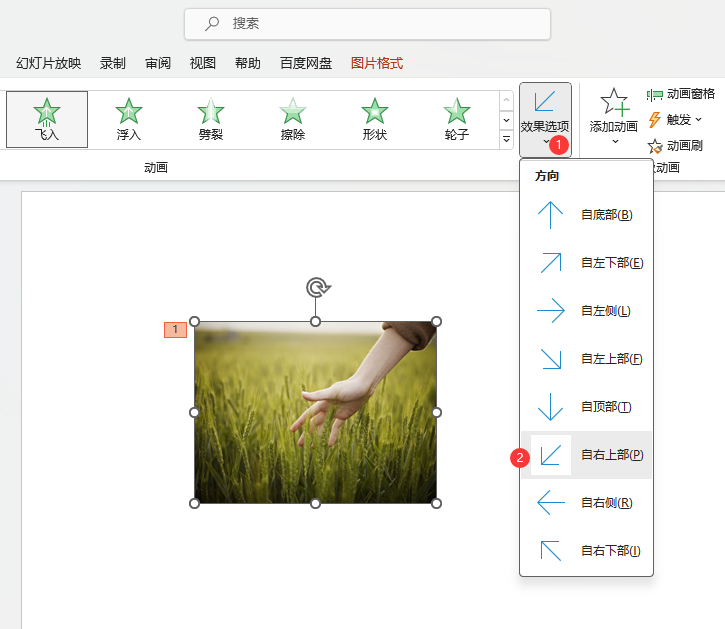Click the picture's bottom-right resize handle
725x629 pixels.
click(436, 503)
